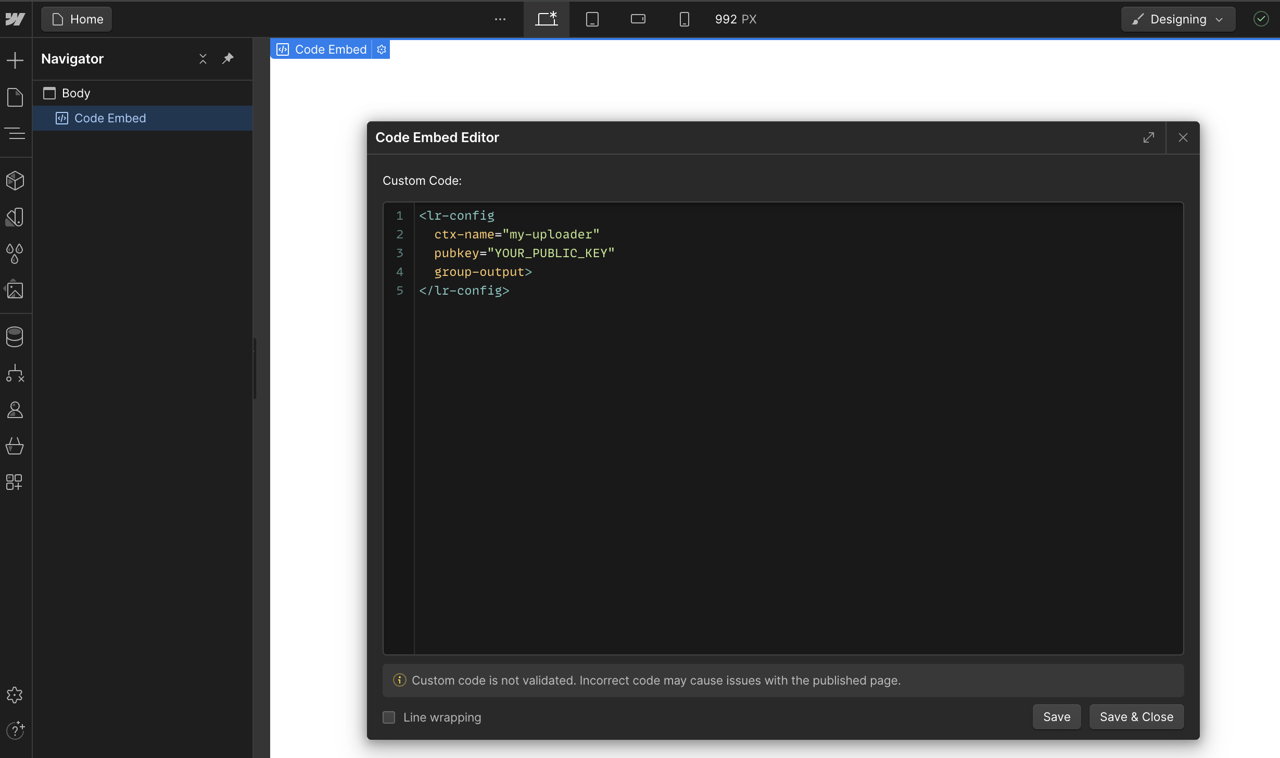Viewport: 1280px width, 758px height.
Task: Click the Save & Close button
Action: point(1136,716)
